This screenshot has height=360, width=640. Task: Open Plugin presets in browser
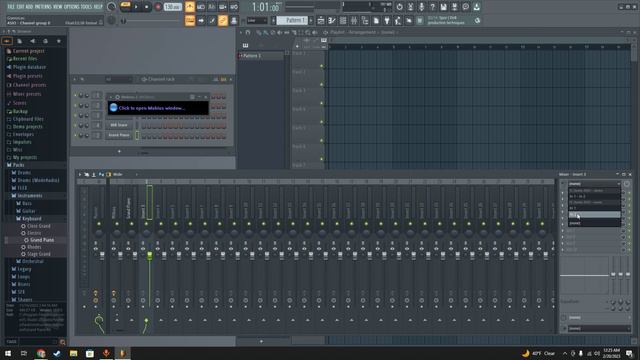[x=27, y=76]
